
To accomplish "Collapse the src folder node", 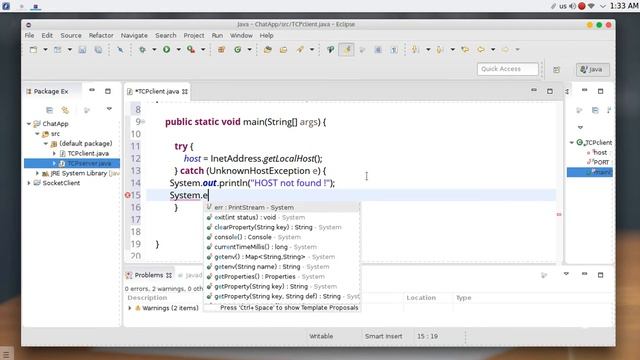I will pos(37,133).
